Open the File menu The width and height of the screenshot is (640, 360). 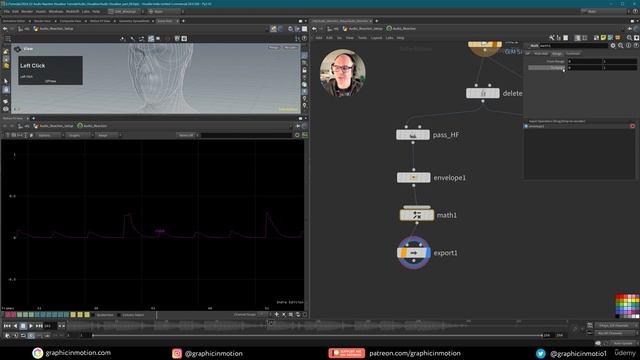pos(7,11)
